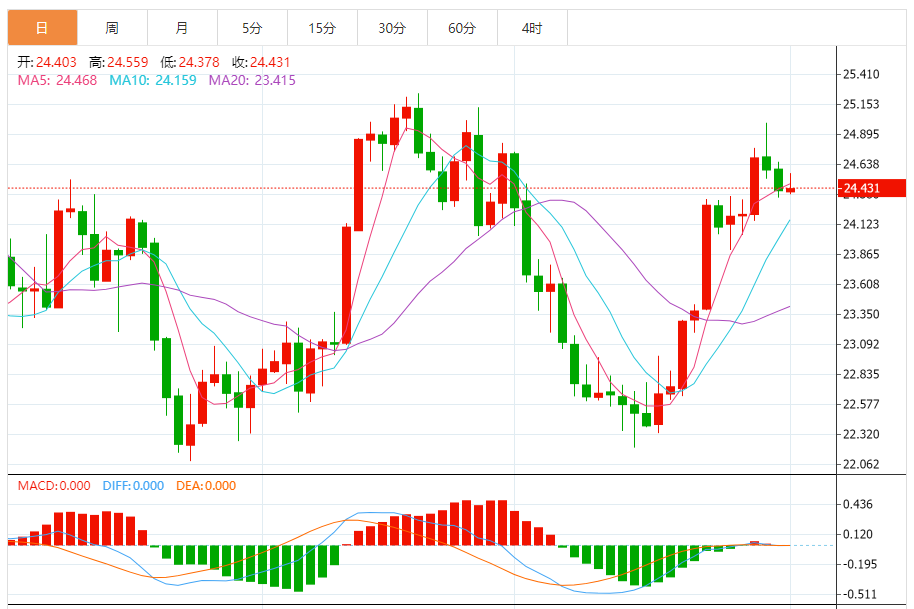Click the 22.062 price axis label
Image resolution: width=914 pixels, height=609 pixels.
(861, 464)
